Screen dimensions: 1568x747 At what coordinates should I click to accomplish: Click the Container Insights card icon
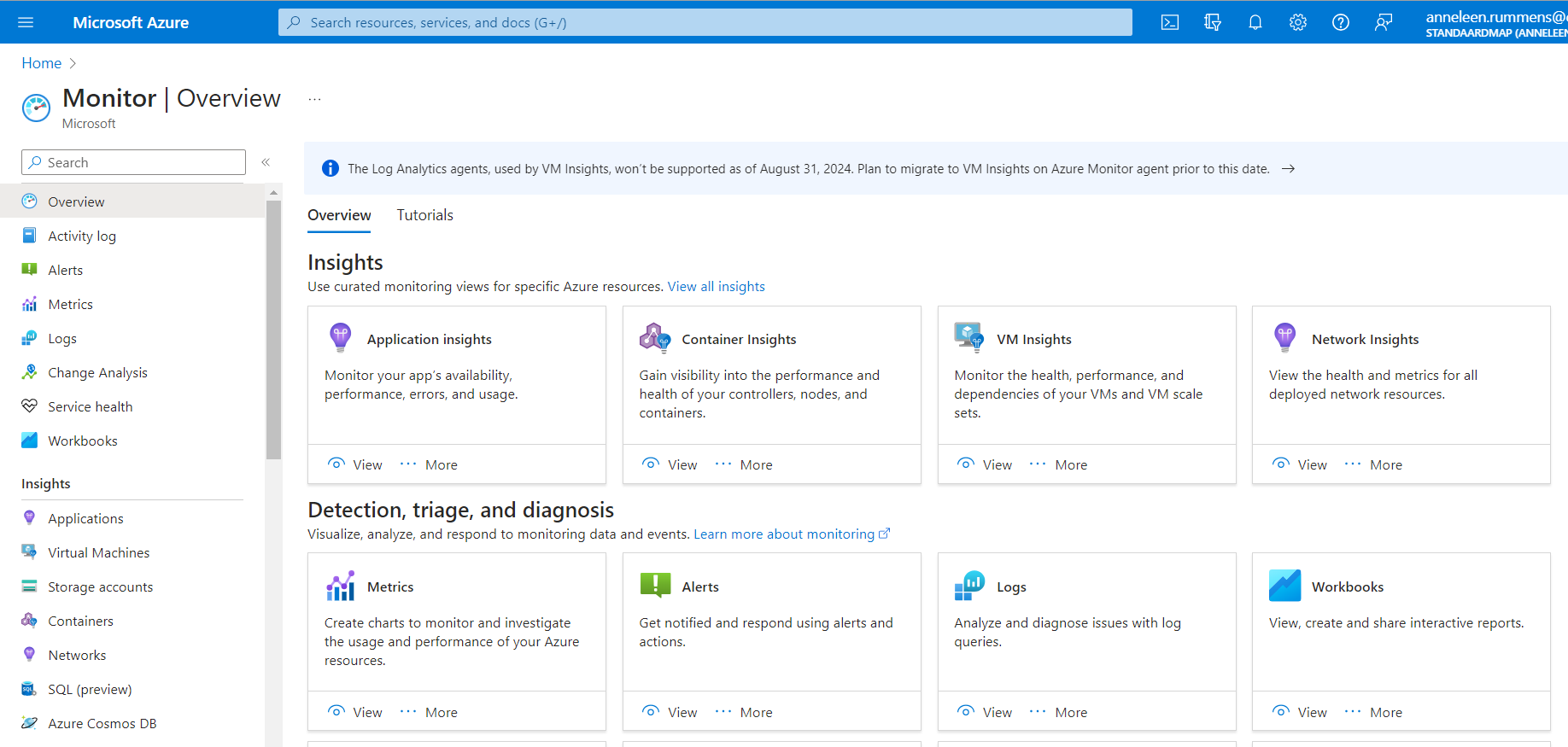click(x=655, y=338)
